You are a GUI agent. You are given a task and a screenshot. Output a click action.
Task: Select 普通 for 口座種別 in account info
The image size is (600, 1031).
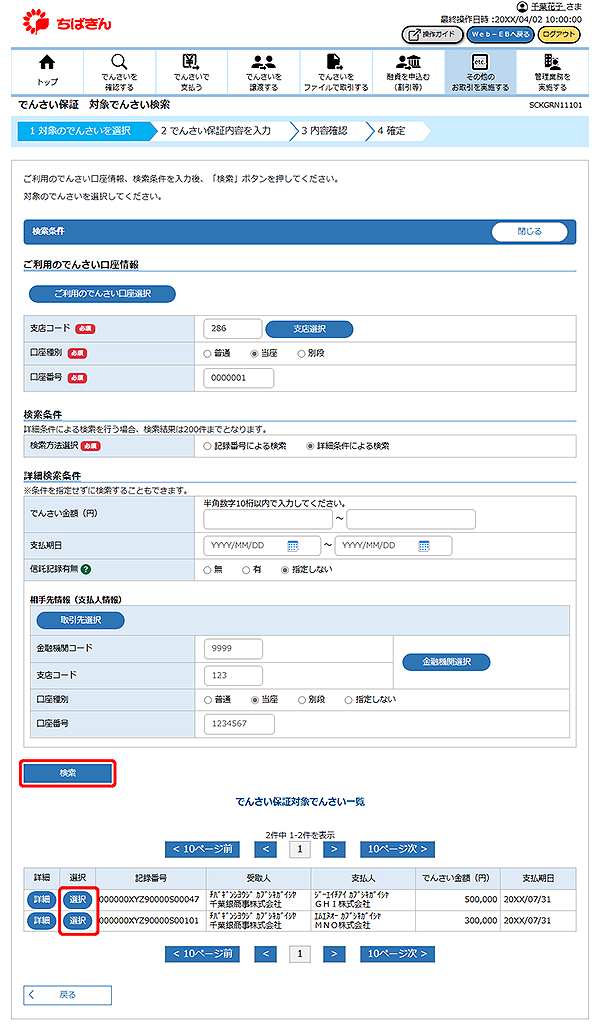click(x=208, y=353)
